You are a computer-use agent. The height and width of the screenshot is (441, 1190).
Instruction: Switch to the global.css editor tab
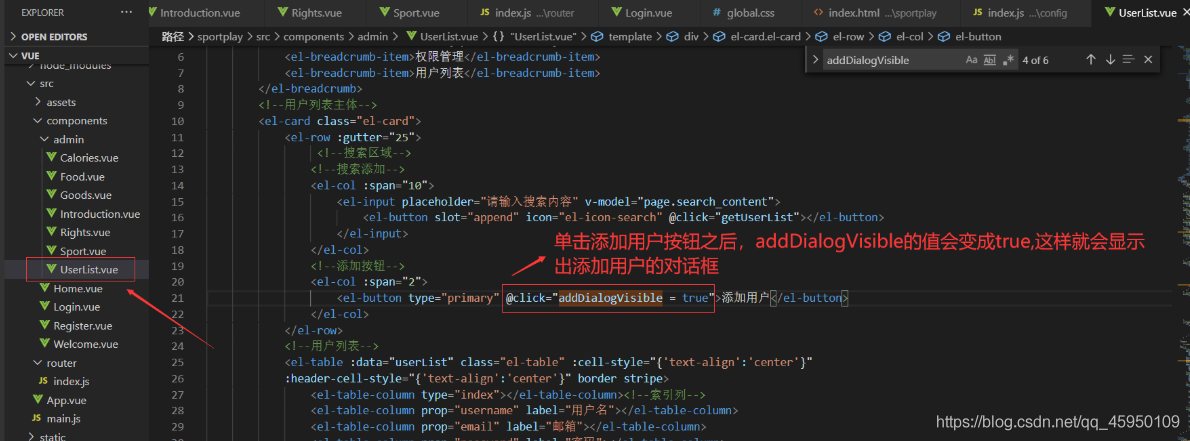(x=749, y=13)
